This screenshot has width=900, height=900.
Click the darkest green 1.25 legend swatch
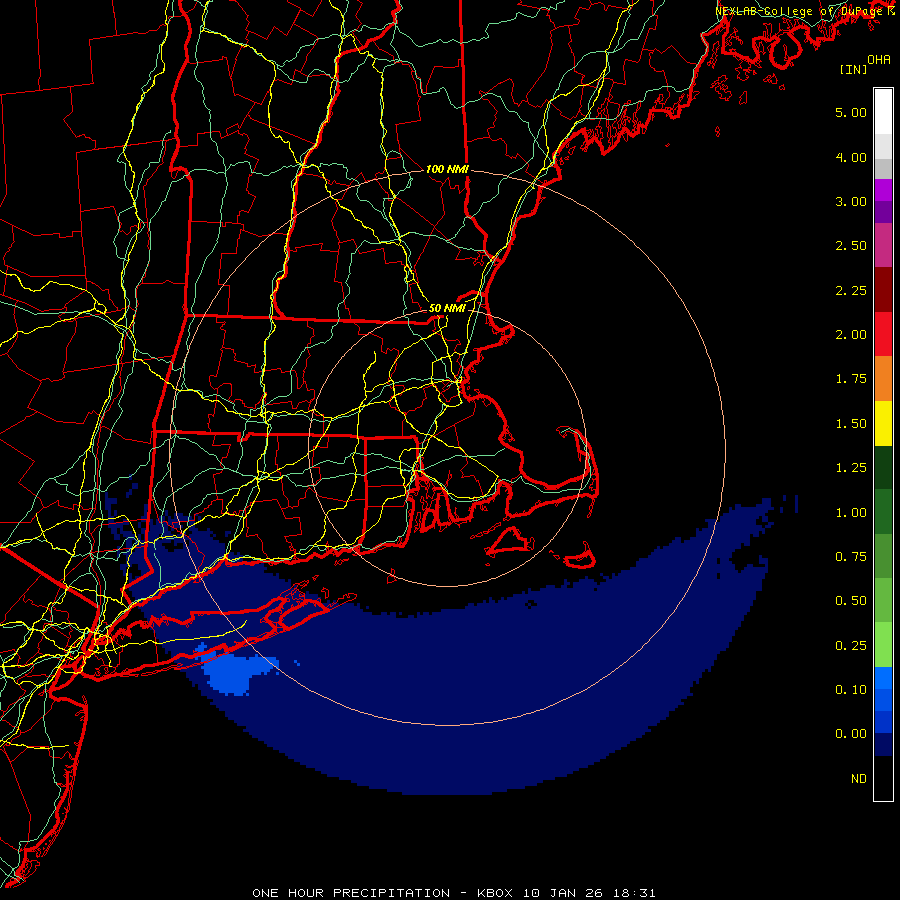(883, 467)
